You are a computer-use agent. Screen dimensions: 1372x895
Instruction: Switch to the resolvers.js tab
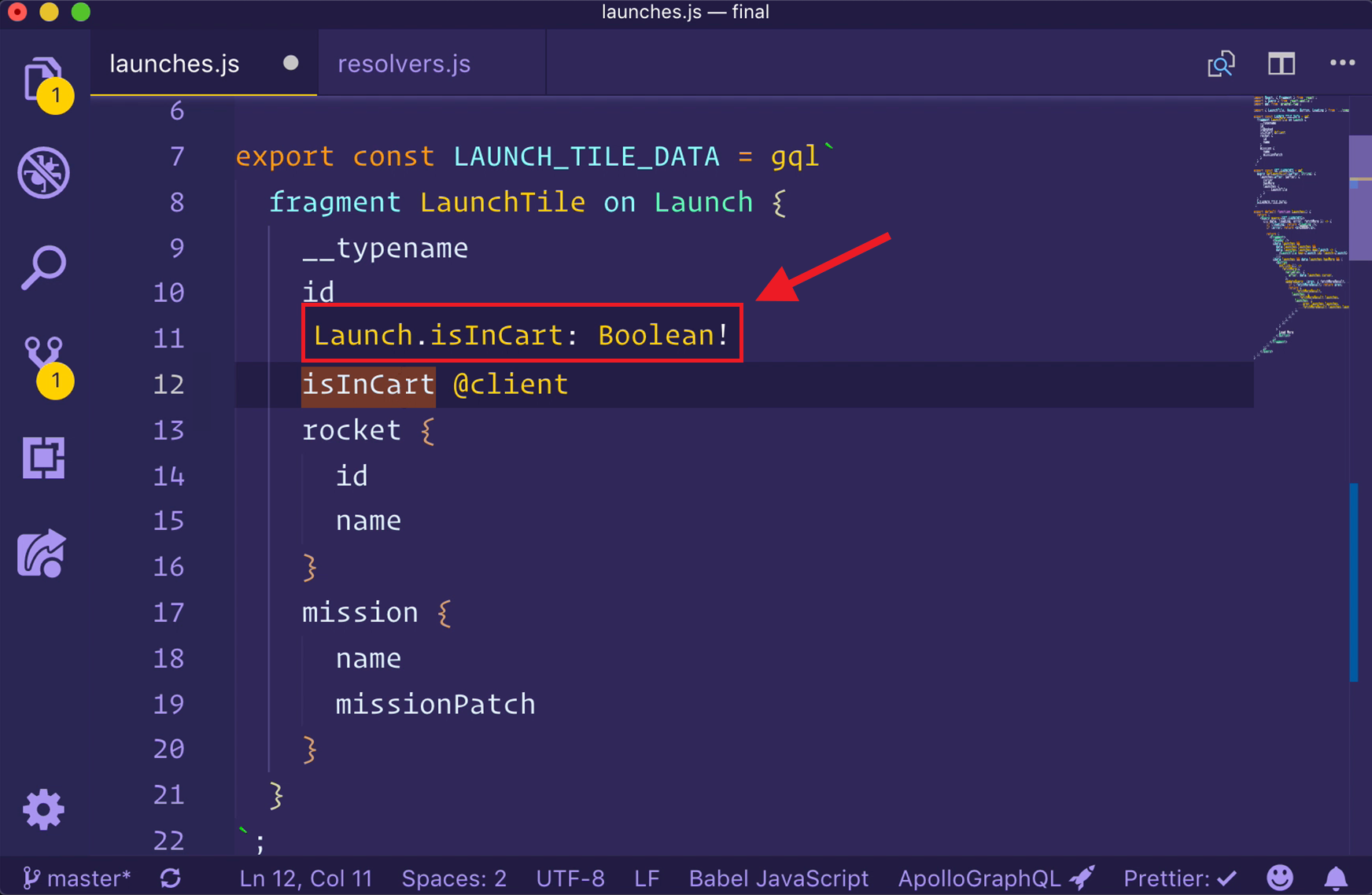[x=404, y=64]
